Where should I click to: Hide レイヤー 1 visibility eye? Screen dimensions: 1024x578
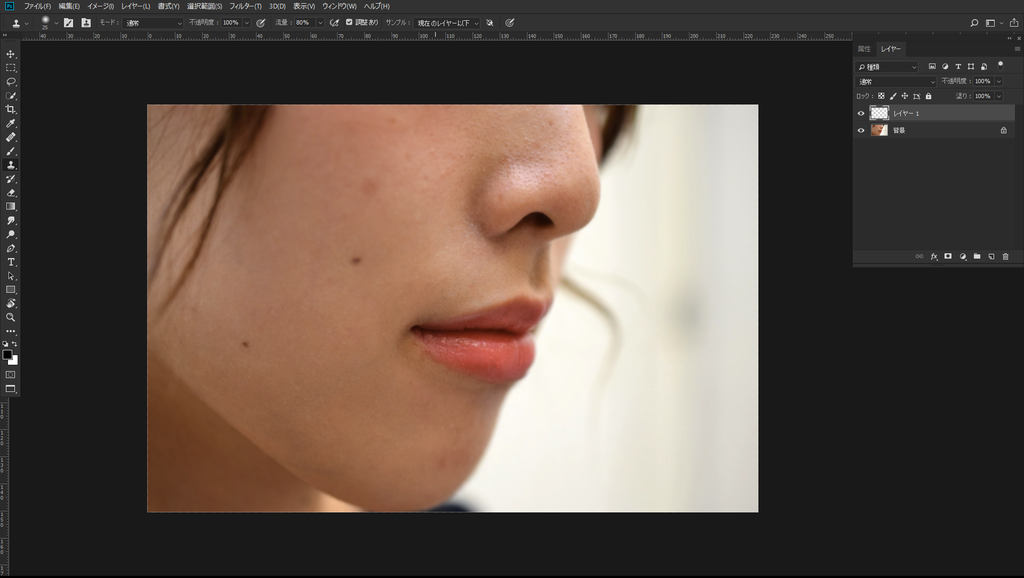861,114
